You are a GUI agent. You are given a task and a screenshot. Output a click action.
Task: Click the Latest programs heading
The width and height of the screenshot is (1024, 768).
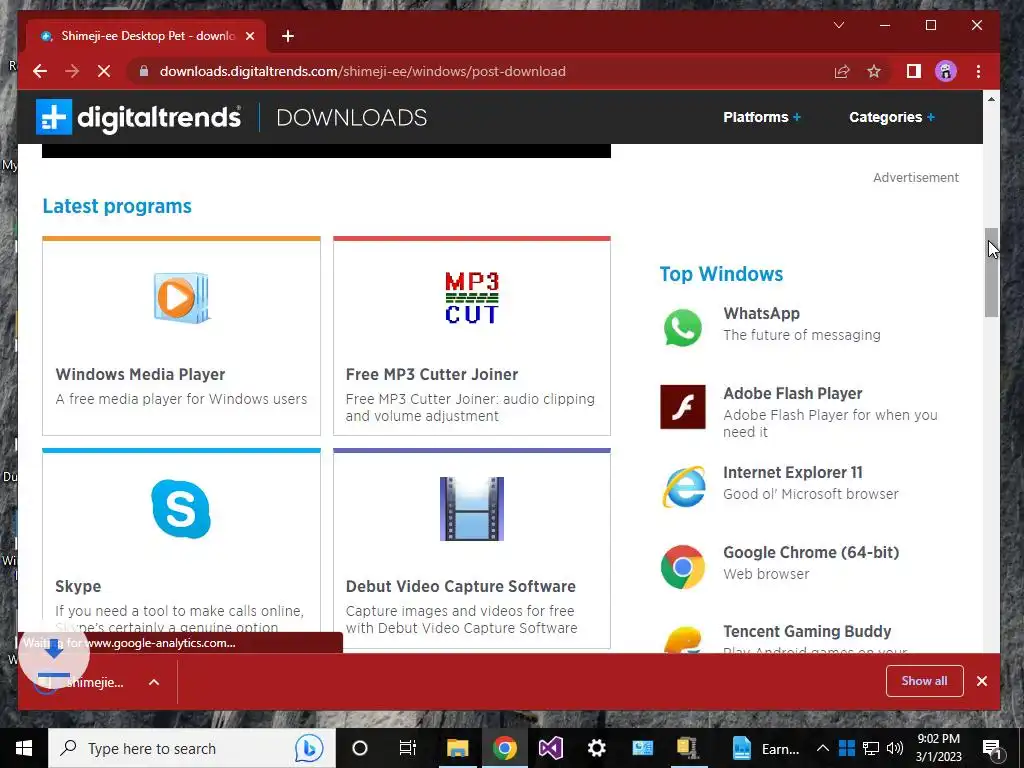pos(117,206)
